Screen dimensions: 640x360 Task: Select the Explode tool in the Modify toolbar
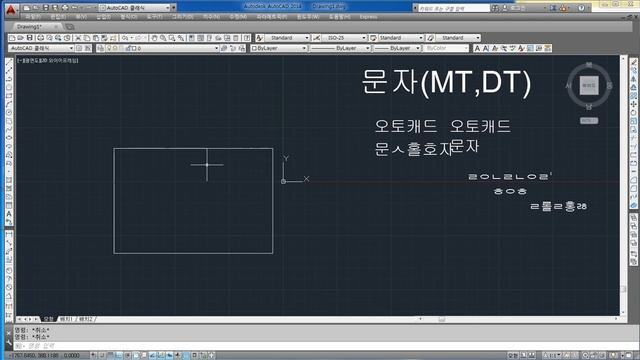pos(633,206)
